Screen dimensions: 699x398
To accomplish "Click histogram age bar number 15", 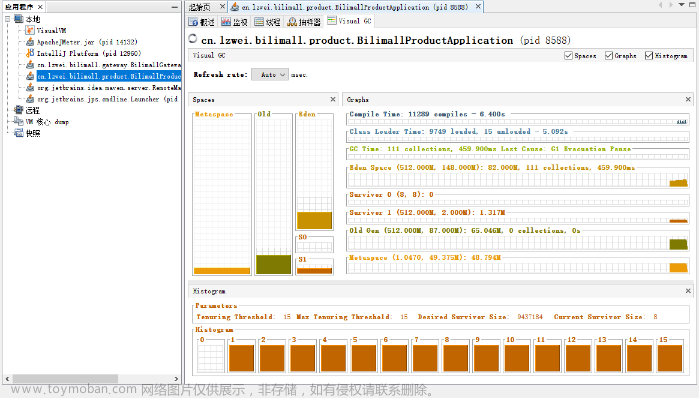I will (670, 357).
